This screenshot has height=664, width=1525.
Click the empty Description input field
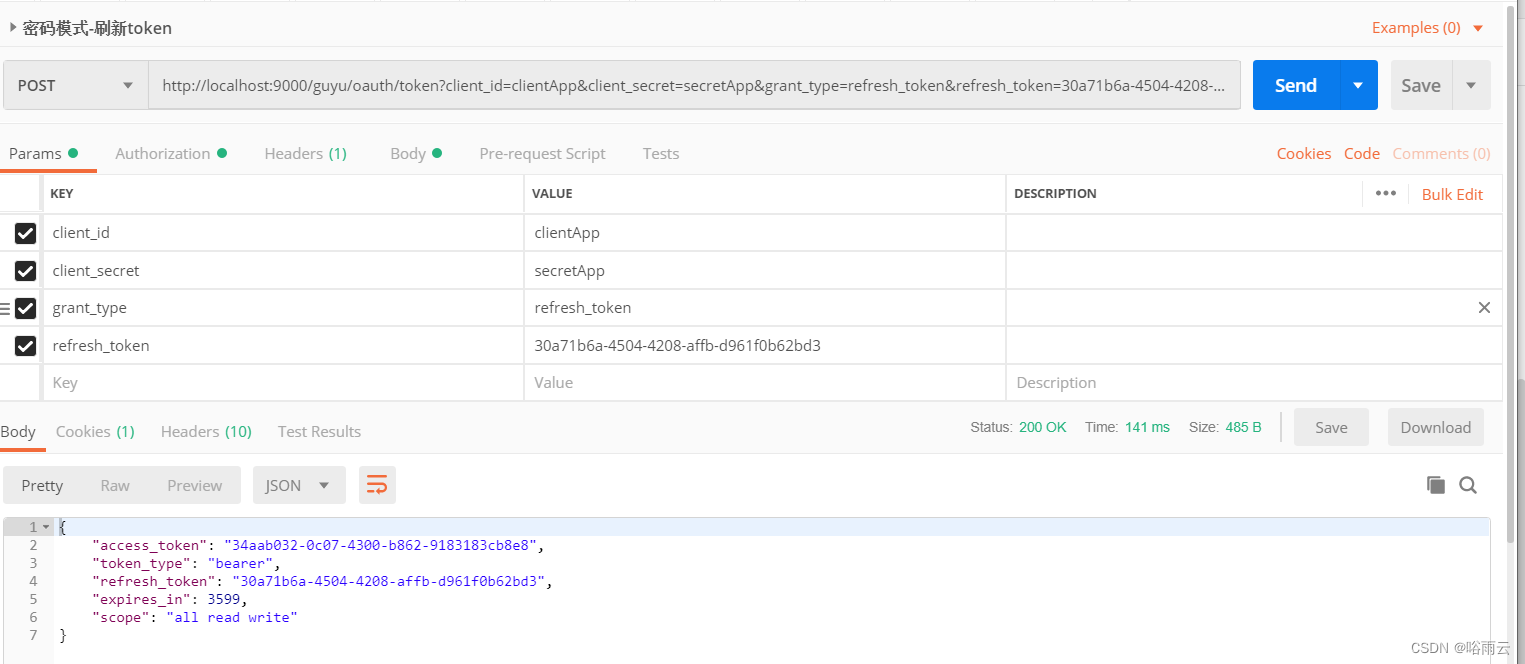pyautogui.click(x=1254, y=383)
